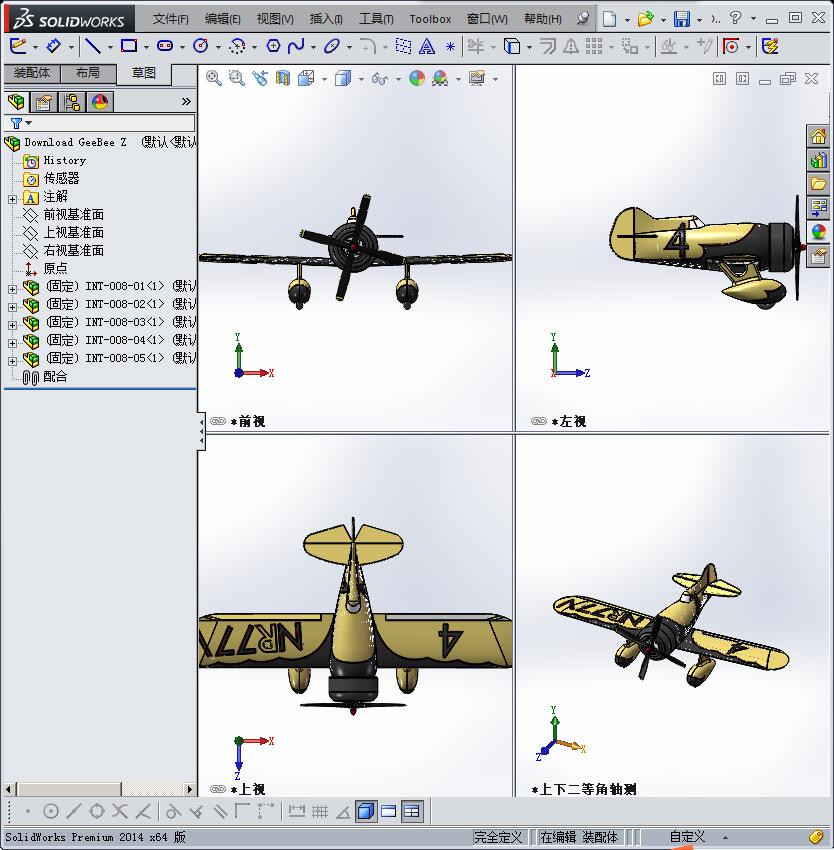Select the Polygon sketch tool
The width and height of the screenshot is (834, 850).
coord(273,46)
